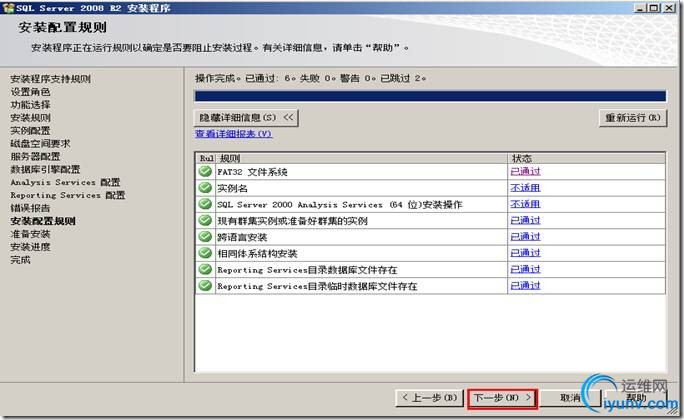684x420 pixels.
Task: Open 不适用 status link for 实例名
Action: (525, 188)
